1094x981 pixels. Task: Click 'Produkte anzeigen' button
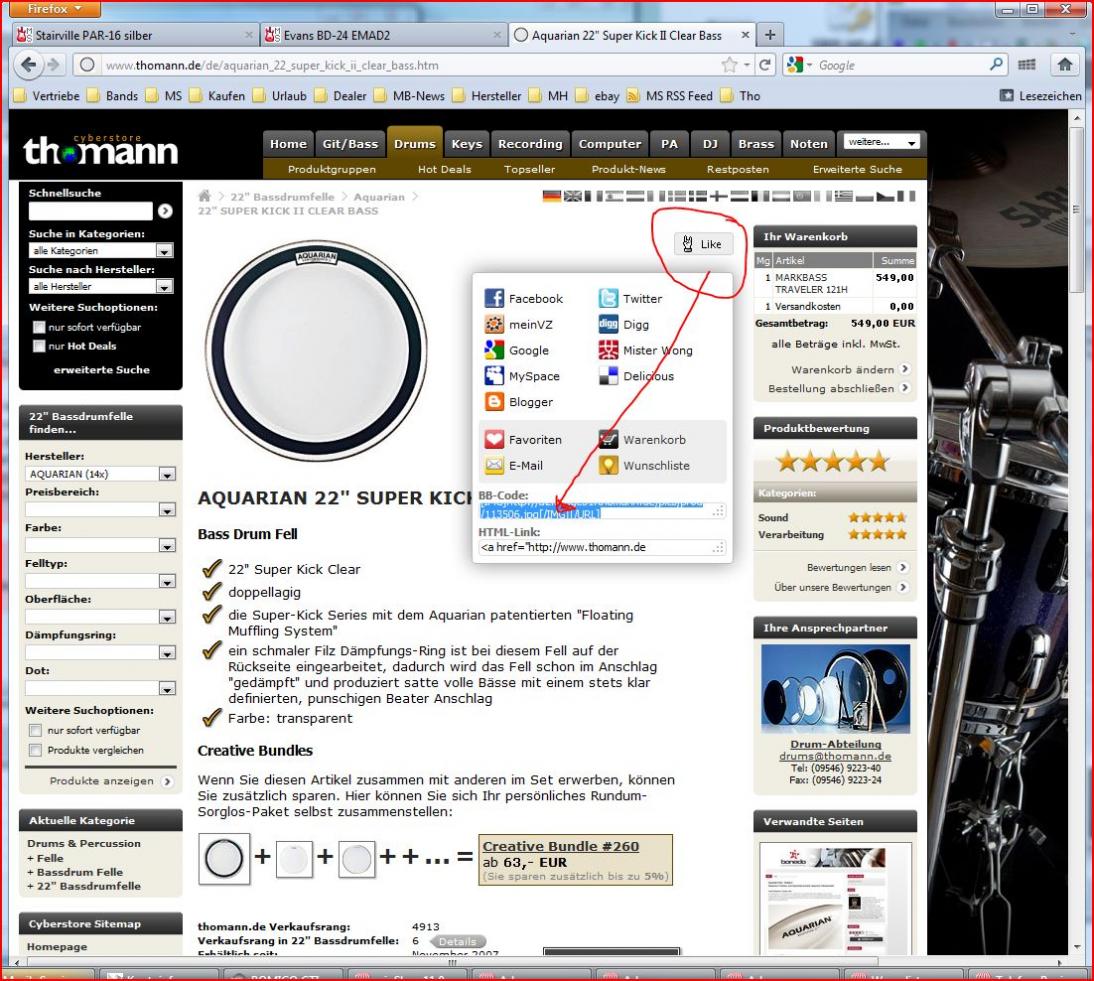(110, 781)
